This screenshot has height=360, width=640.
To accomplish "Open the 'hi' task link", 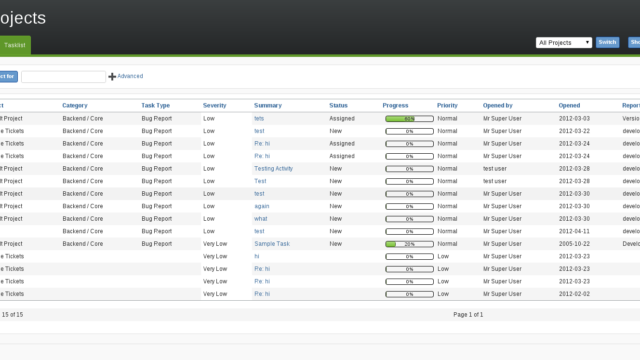I will tap(257, 256).
